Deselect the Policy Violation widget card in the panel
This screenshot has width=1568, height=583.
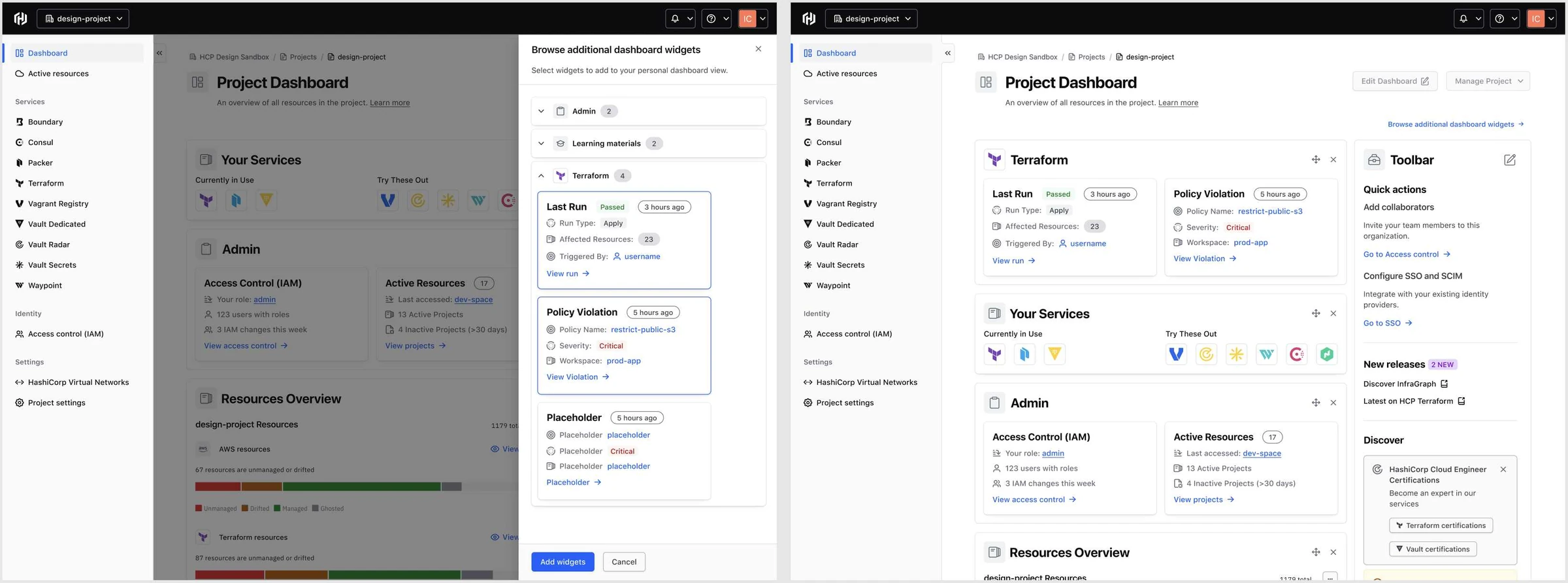click(x=624, y=346)
